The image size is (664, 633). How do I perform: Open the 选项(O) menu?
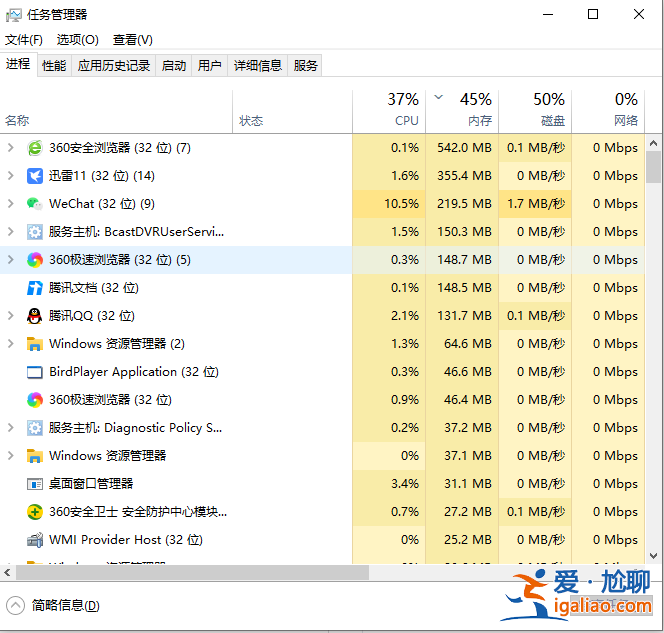[77, 40]
